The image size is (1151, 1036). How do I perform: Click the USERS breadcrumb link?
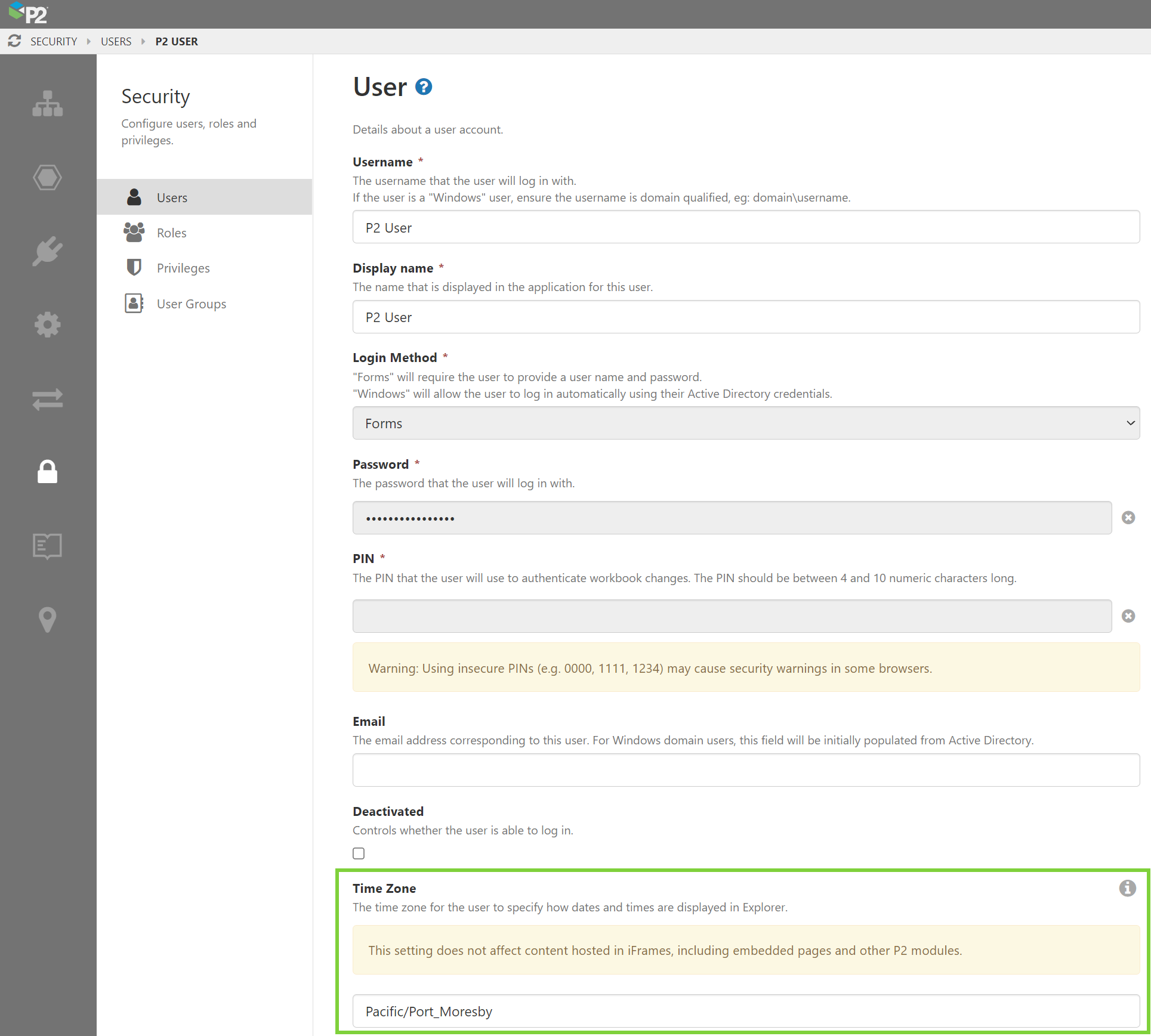click(x=116, y=42)
